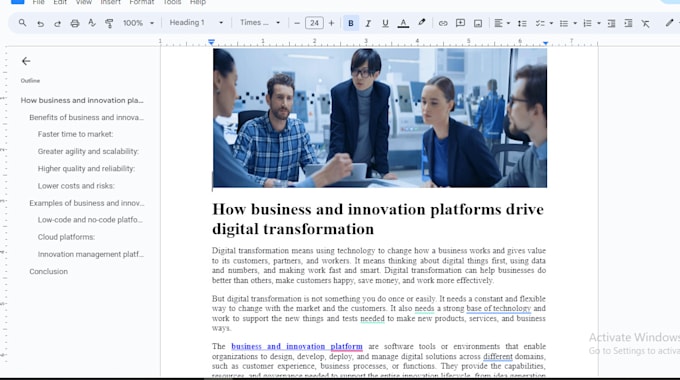Click the font size field showing 24

coord(314,23)
